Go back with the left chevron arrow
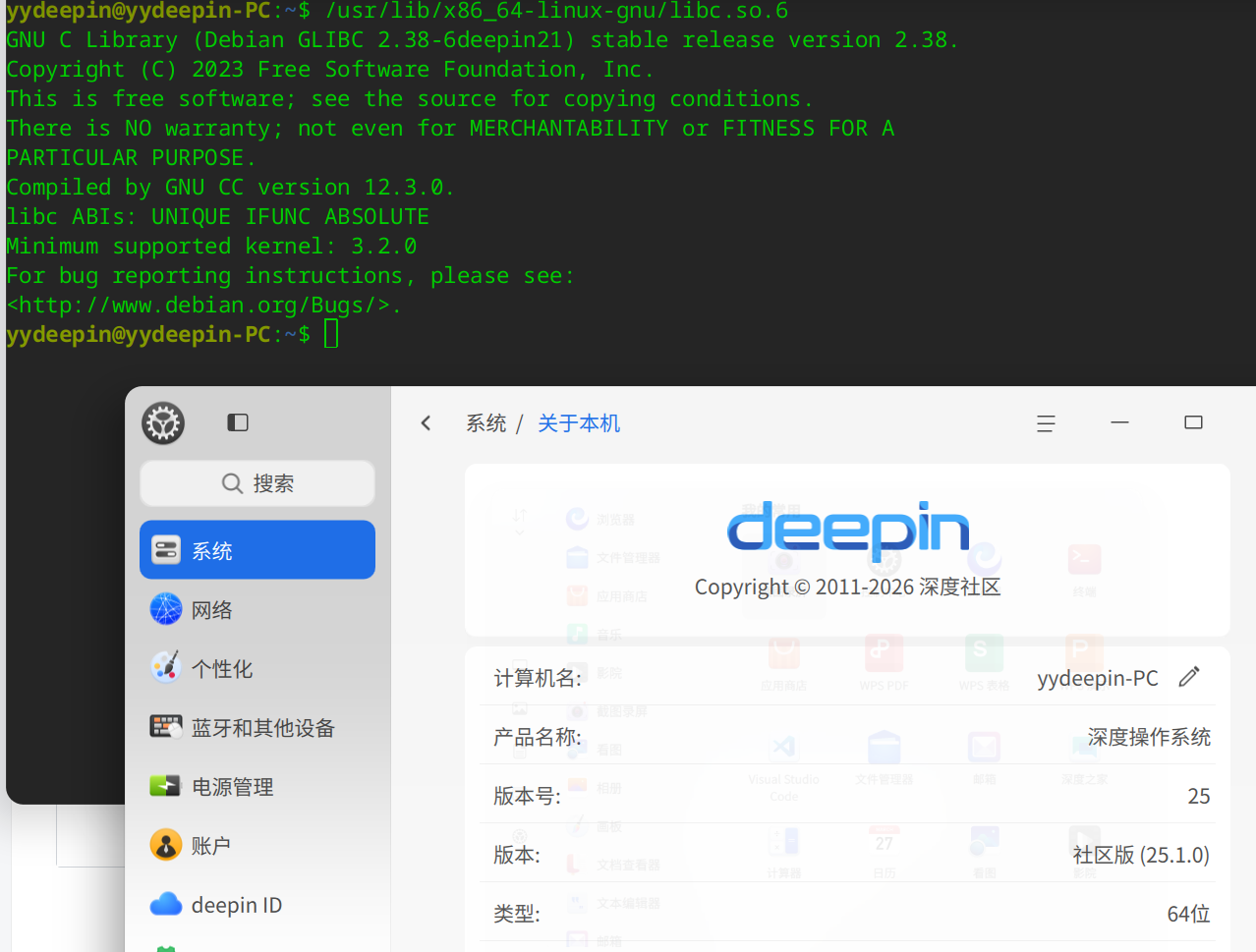This screenshot has width=1256, height=952. pos(426,422)
